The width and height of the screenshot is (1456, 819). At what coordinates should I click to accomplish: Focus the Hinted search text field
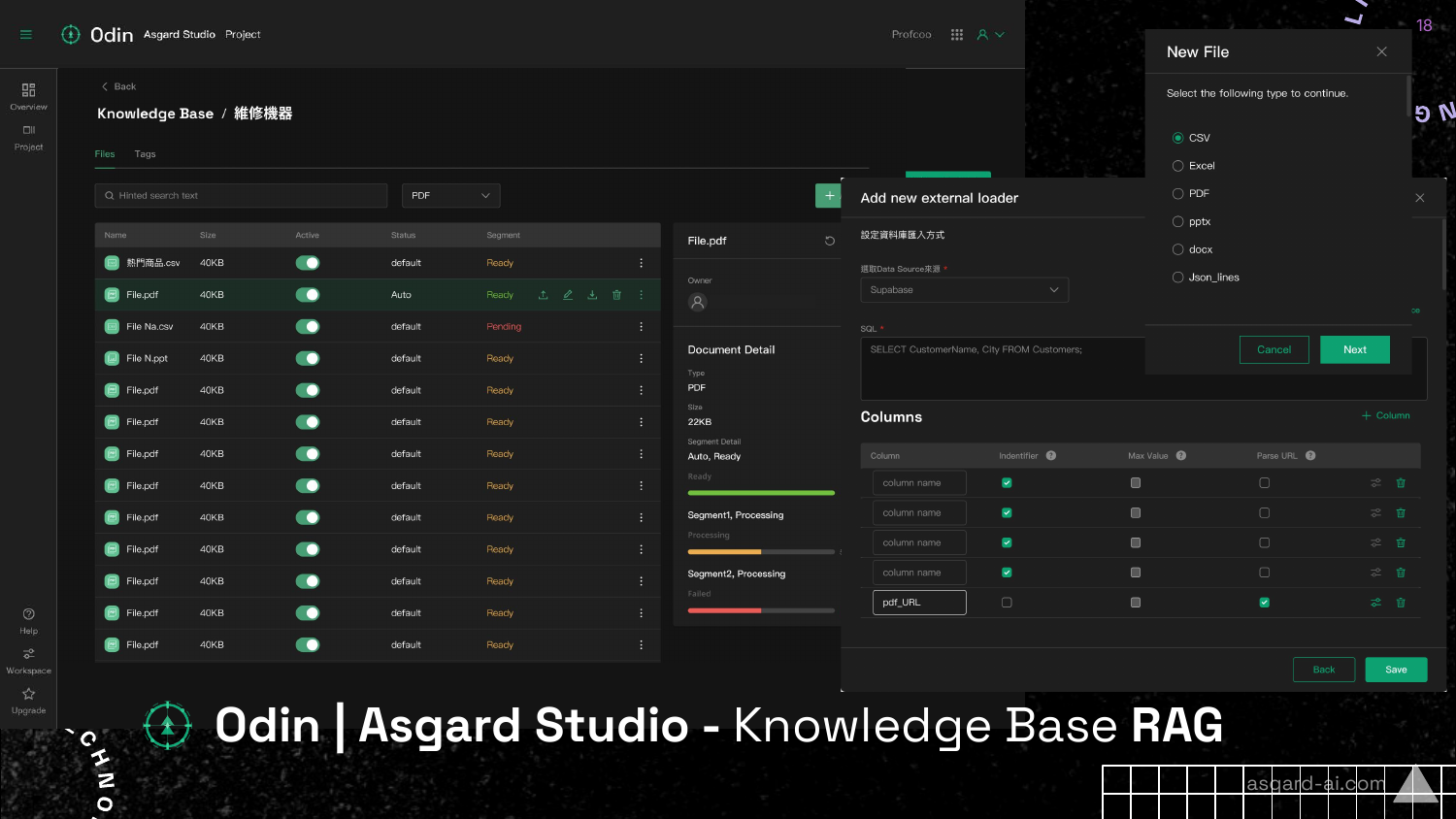pyautogui.click(x=241, y=196)
